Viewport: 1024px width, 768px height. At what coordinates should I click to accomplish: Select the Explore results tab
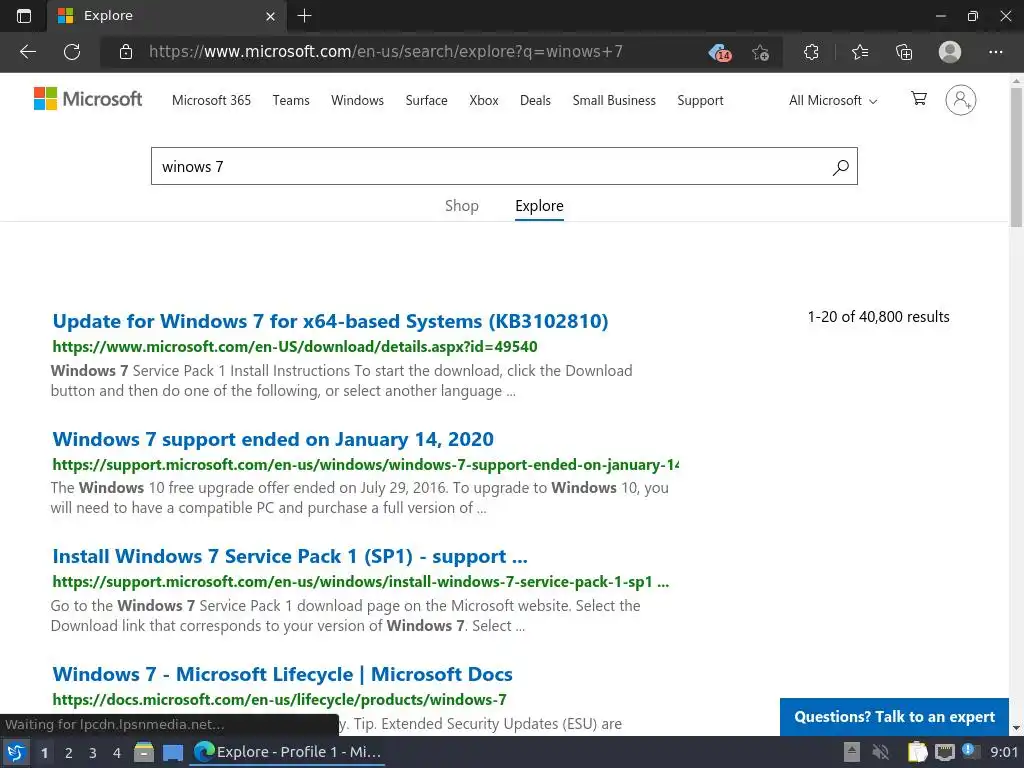[539, 206]
